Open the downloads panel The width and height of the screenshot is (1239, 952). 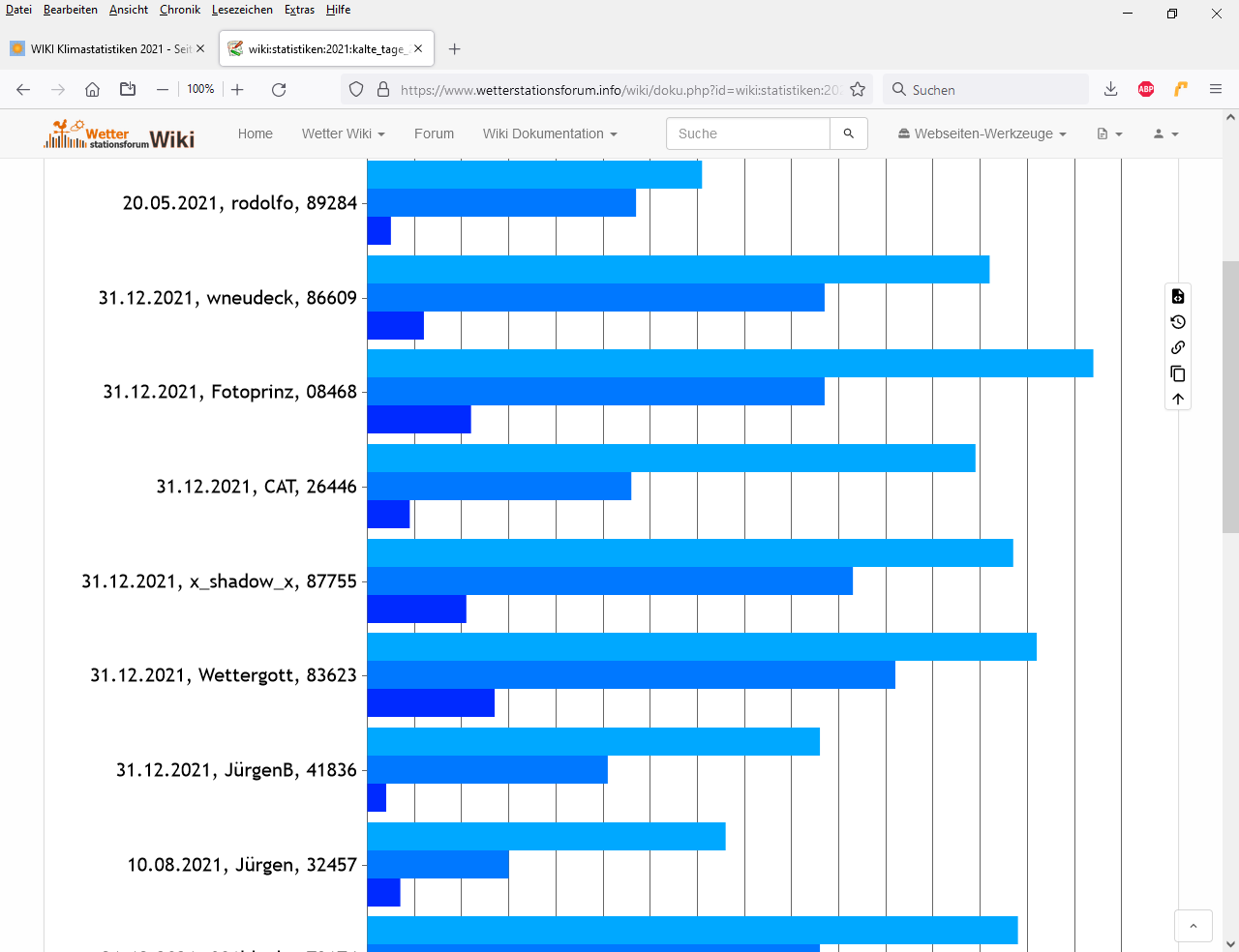[1111, 90]
